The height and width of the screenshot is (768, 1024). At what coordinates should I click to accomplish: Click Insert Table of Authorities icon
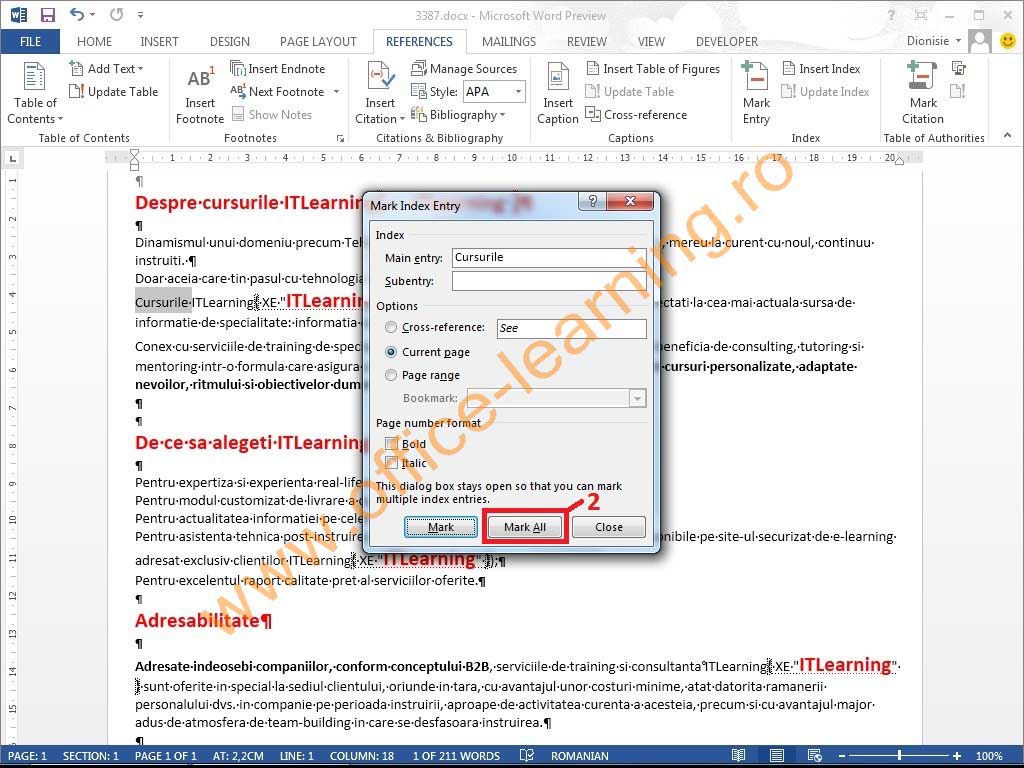959,68
